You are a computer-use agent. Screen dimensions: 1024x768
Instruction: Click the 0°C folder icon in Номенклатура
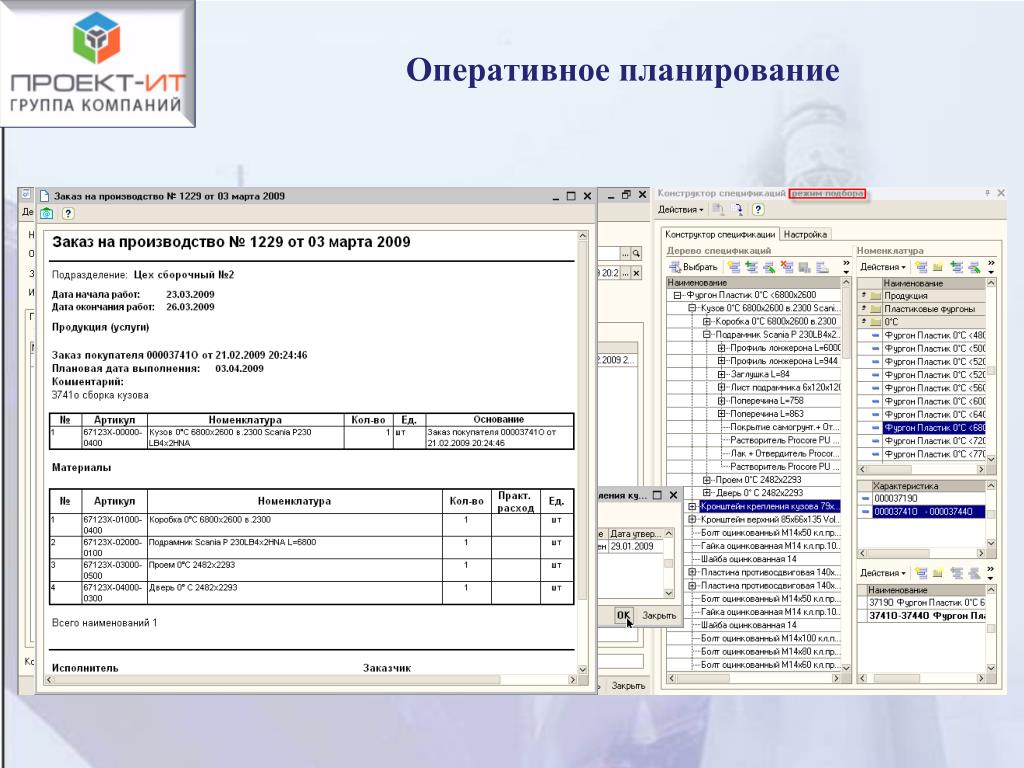(x=875, y=322)
